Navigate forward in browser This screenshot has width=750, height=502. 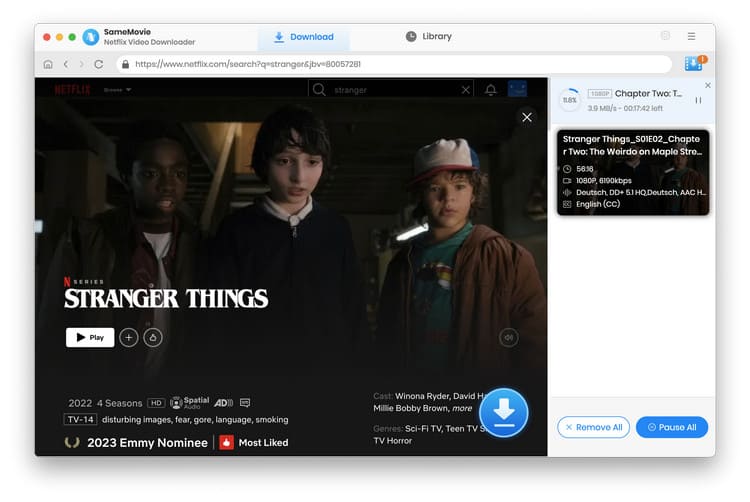coord(82,64)
